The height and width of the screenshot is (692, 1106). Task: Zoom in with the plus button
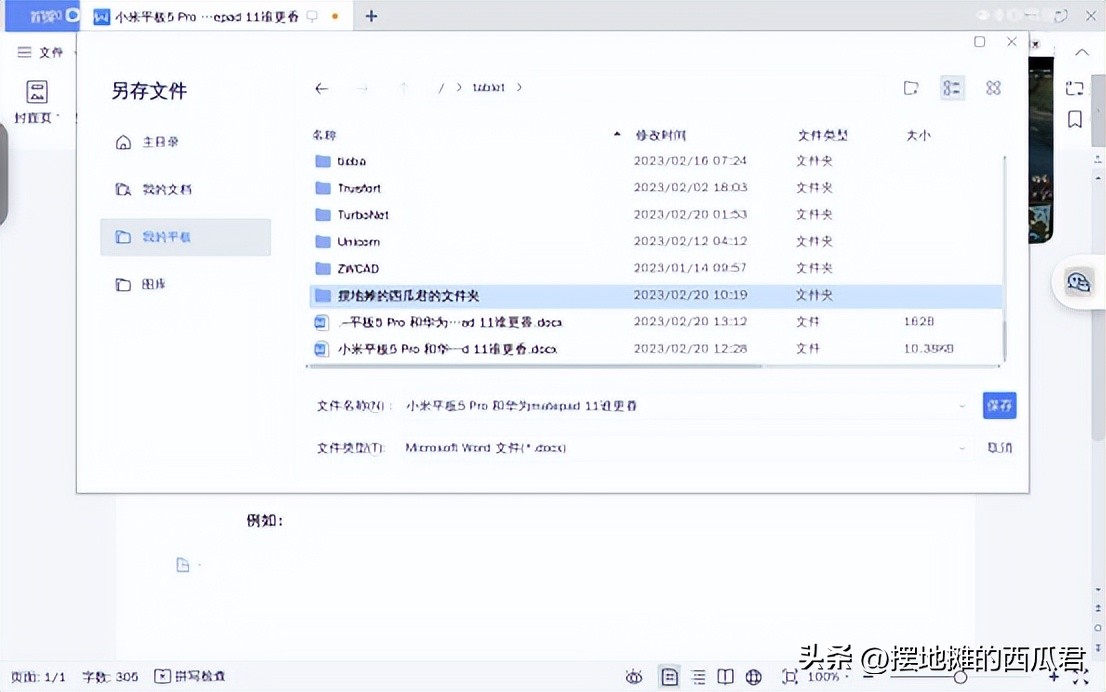[1054, 677]
